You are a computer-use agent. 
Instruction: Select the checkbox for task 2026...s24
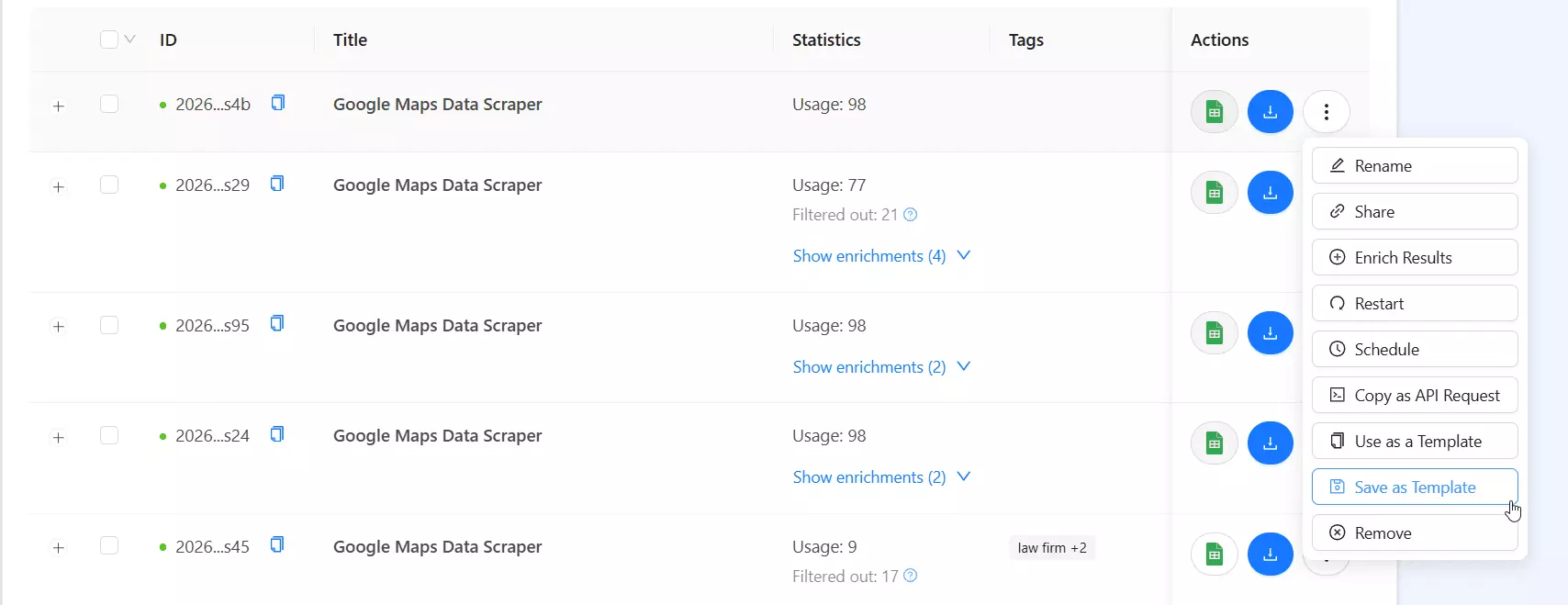(109, 435)
